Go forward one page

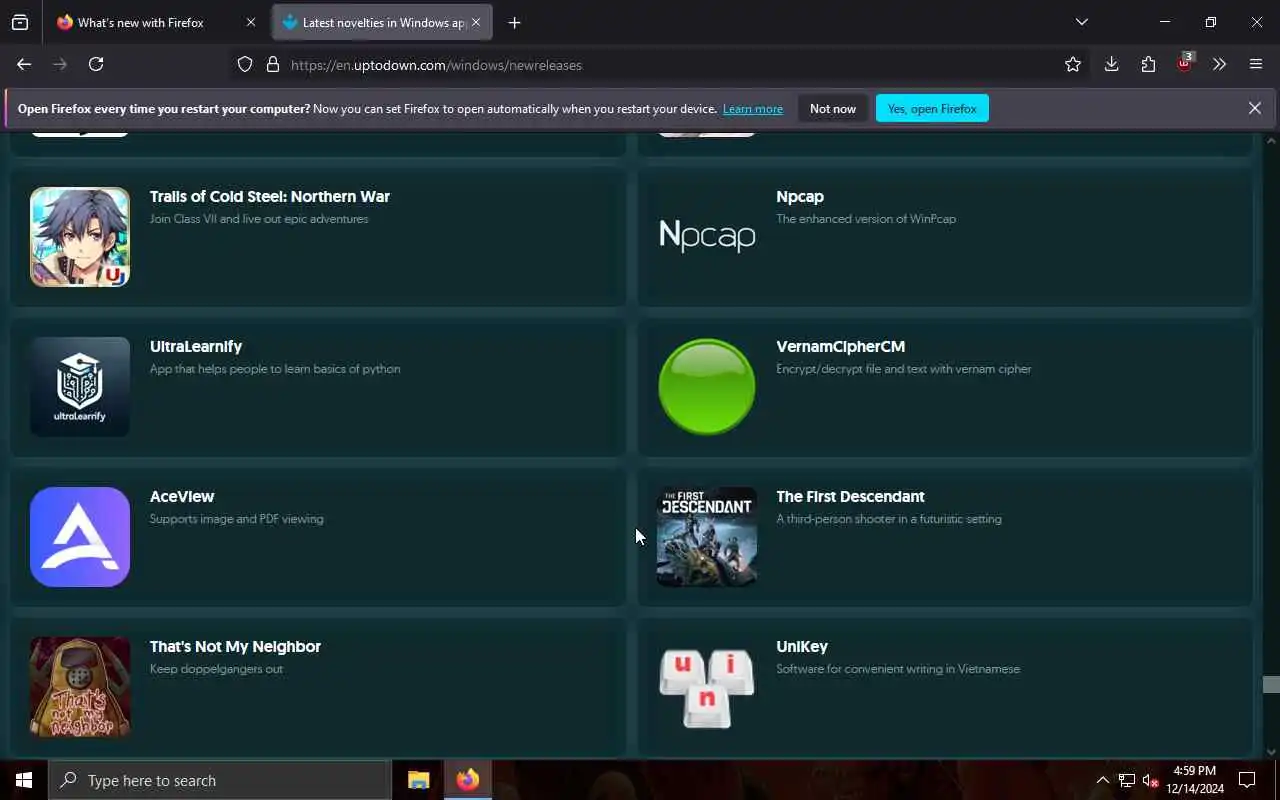60,64
